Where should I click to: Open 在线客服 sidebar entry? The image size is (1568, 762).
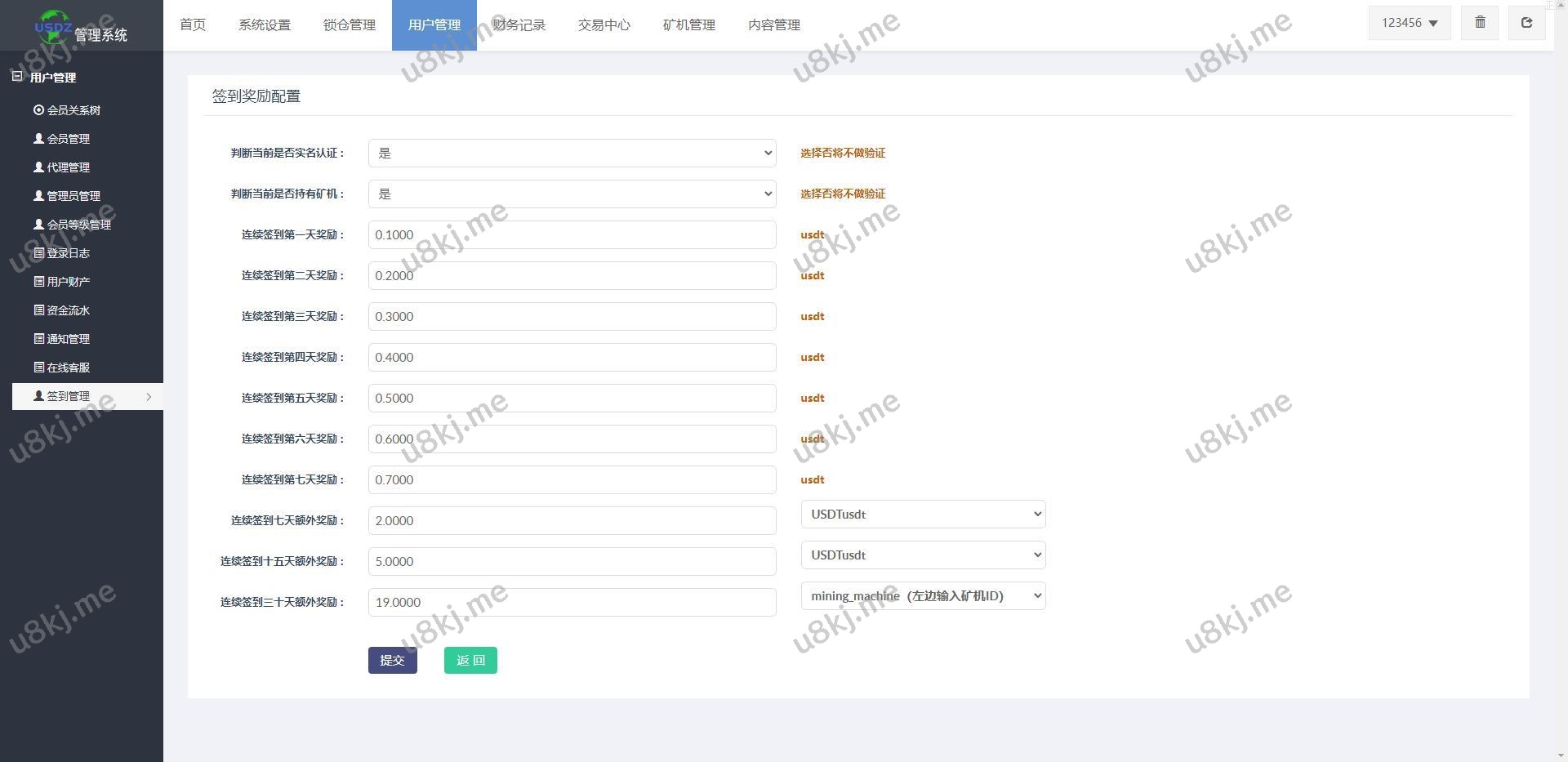(x=68, y=368)
